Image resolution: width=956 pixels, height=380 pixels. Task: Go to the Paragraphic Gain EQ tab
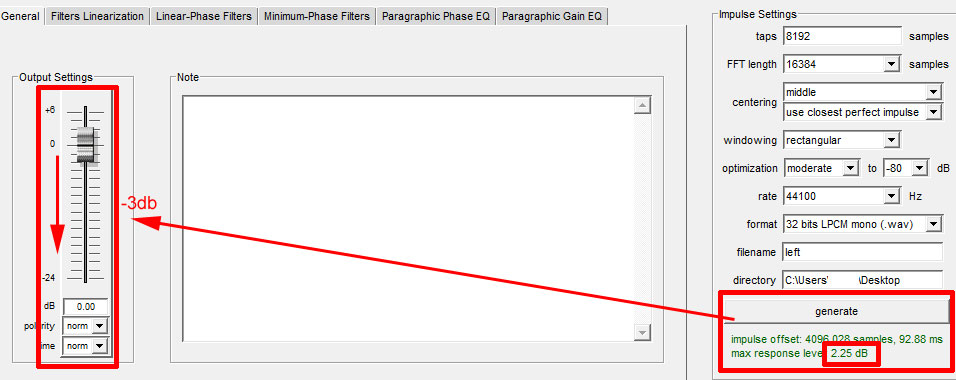point(552,16)
